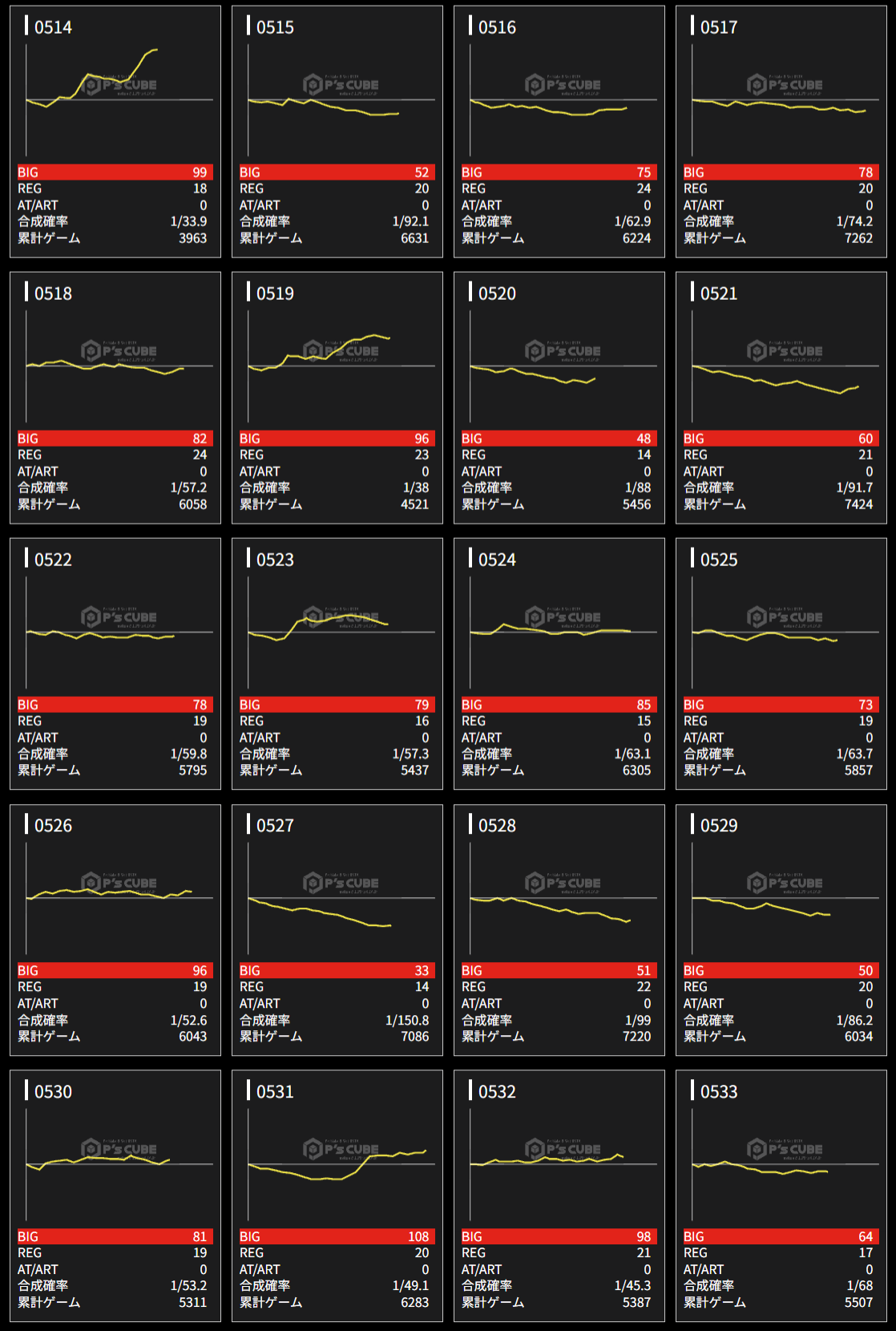Click the P's CUBE logo in card 0533
The width and height of the screenshot is (896, 1331).
[x=785, y=1149]
